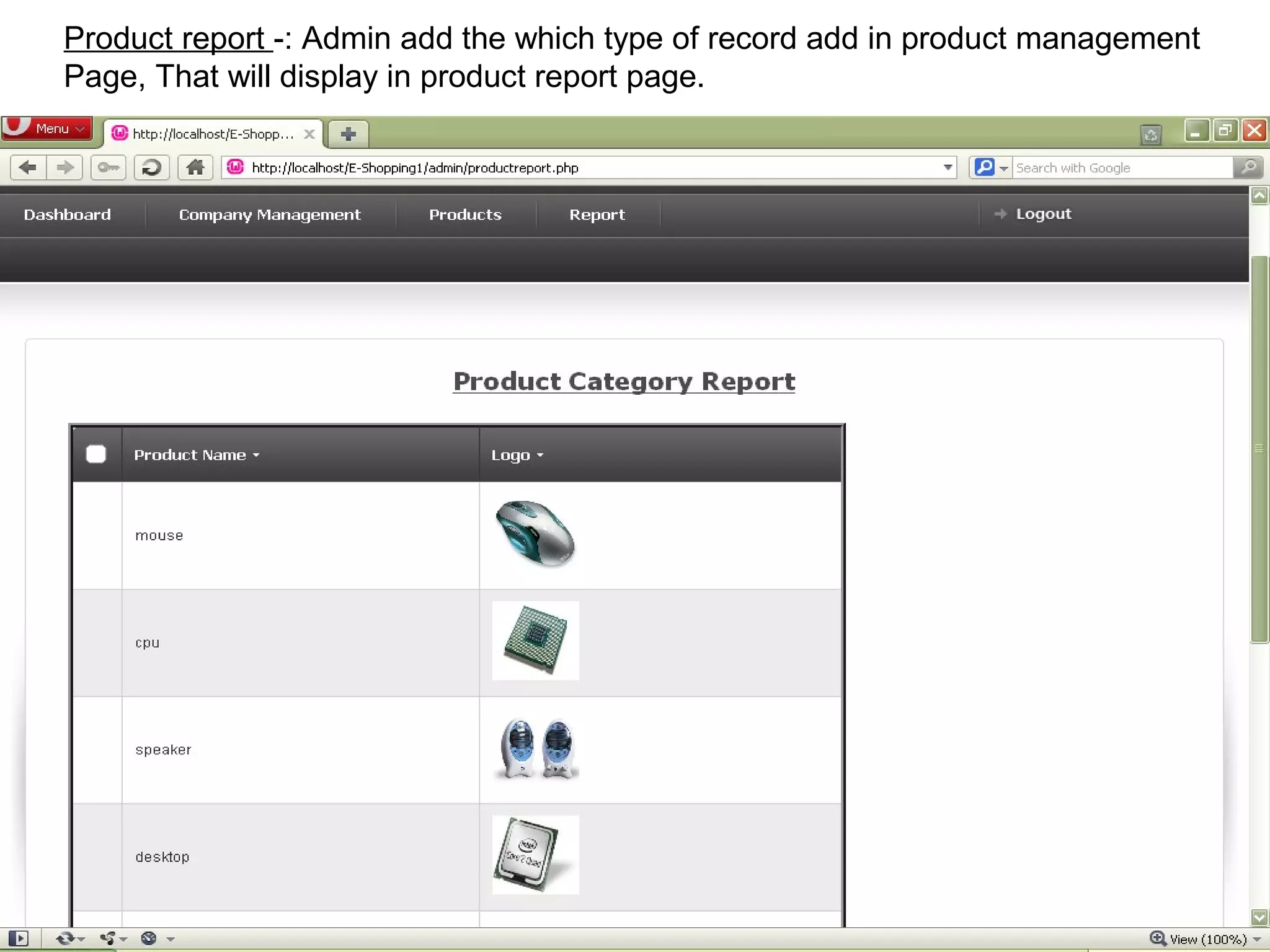This screenshot has width=1270, height=952.
Task: Open a new tab with plus button
Action: coord(349,134)
